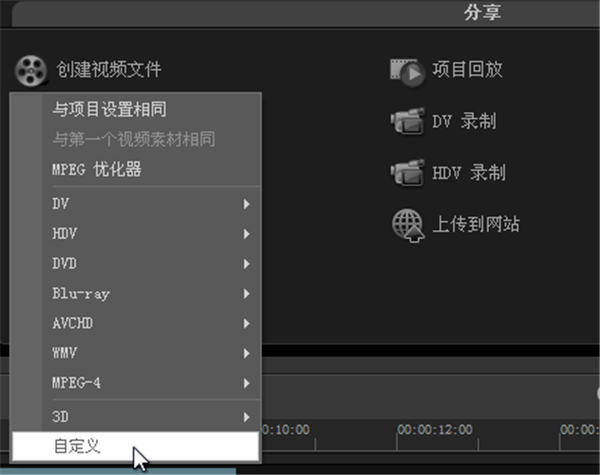Select 与第一个视频素材相同 menu entry
This screenshot has width=600, height=475.
[x=136, y=139]
